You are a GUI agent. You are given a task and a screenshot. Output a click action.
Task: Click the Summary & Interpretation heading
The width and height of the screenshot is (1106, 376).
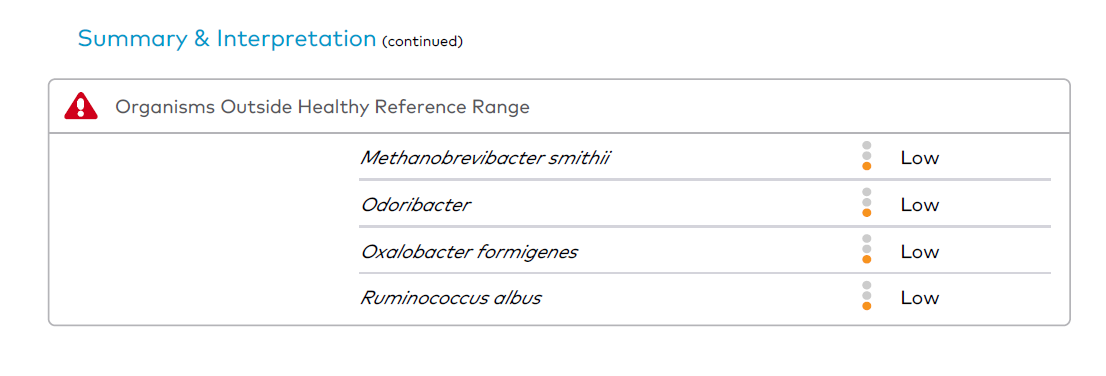227,38
